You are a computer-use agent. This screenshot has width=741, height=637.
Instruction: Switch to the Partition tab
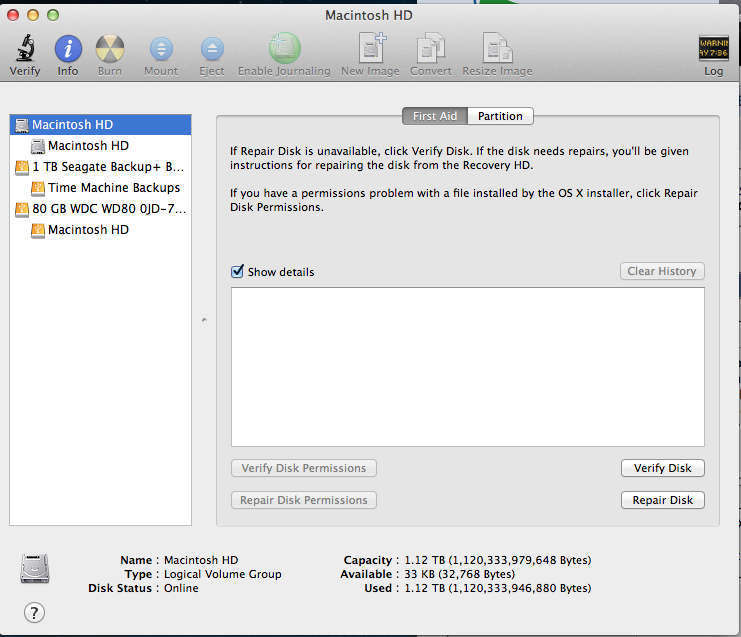pyautogui.click(x=500, y=116)
